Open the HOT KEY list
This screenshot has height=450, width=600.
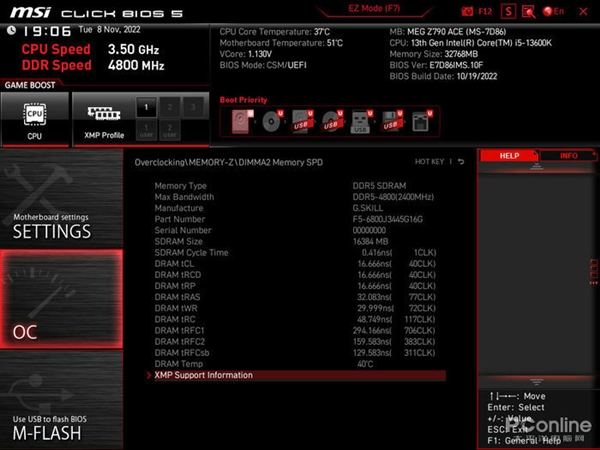click(429, 162)
